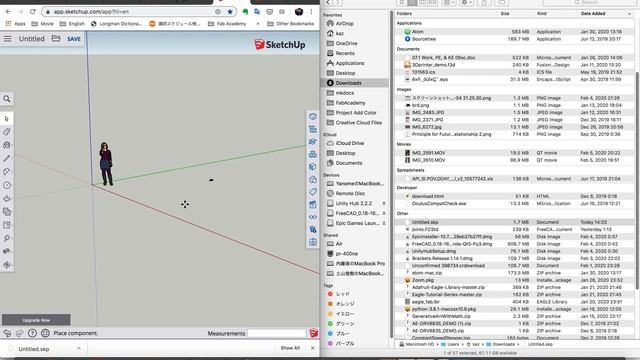640x360 pixels.
Task: Open the folder icon next to Untitled
Action: point(56,39)
